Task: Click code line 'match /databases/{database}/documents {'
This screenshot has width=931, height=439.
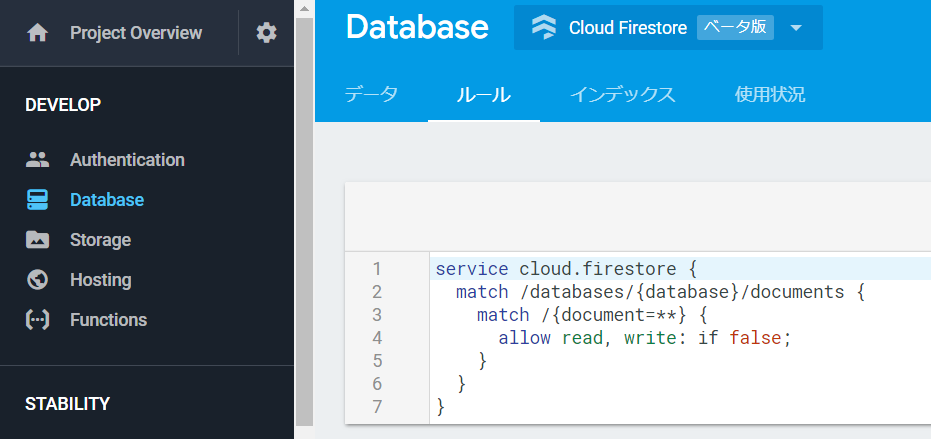Action: pos(660,292)
